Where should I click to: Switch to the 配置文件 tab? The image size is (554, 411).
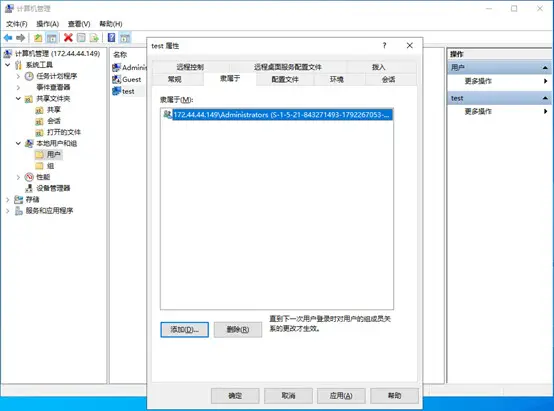(285, 79)
